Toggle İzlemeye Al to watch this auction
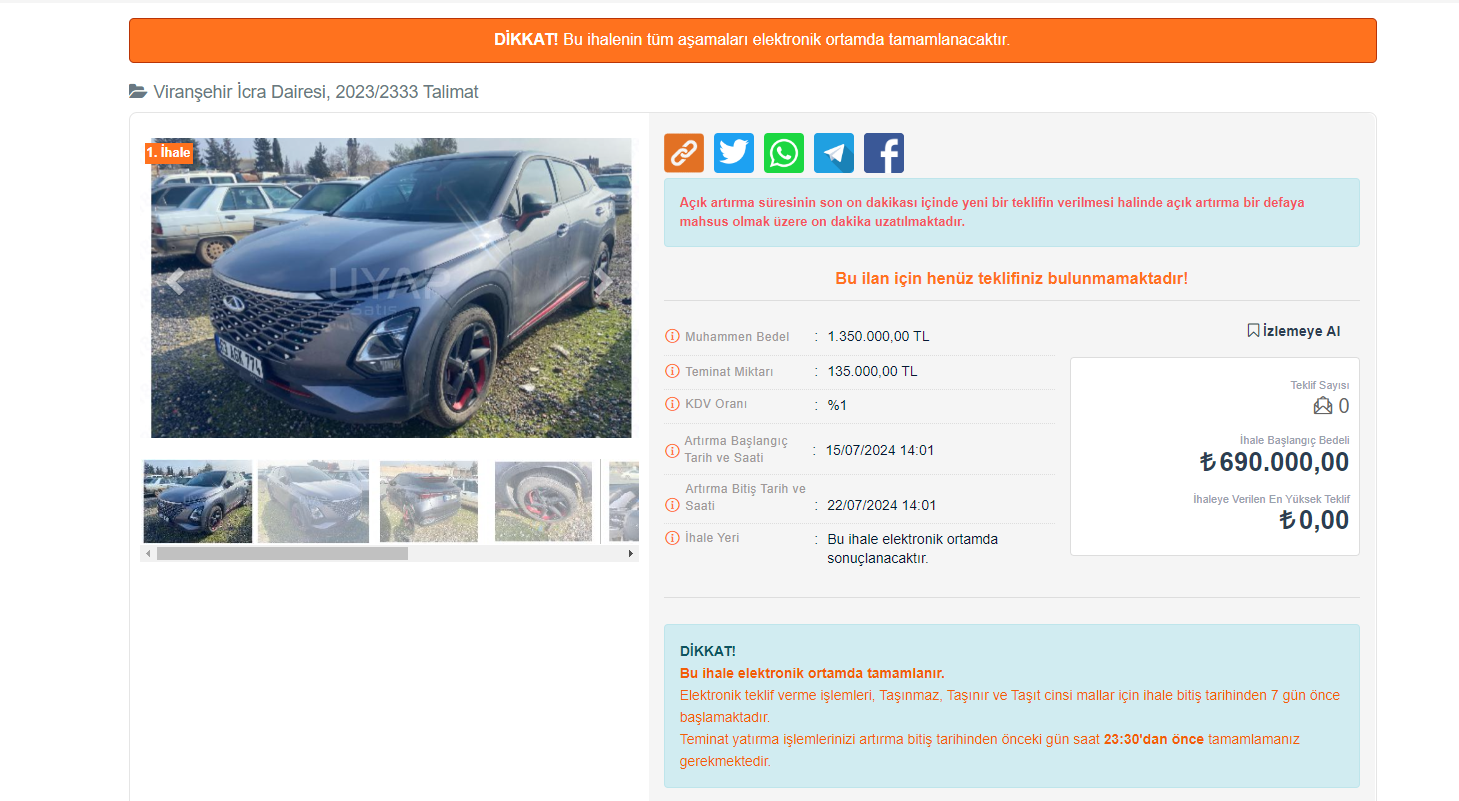This screenshot has width=1459, height=801. [x=1293, y=331]
